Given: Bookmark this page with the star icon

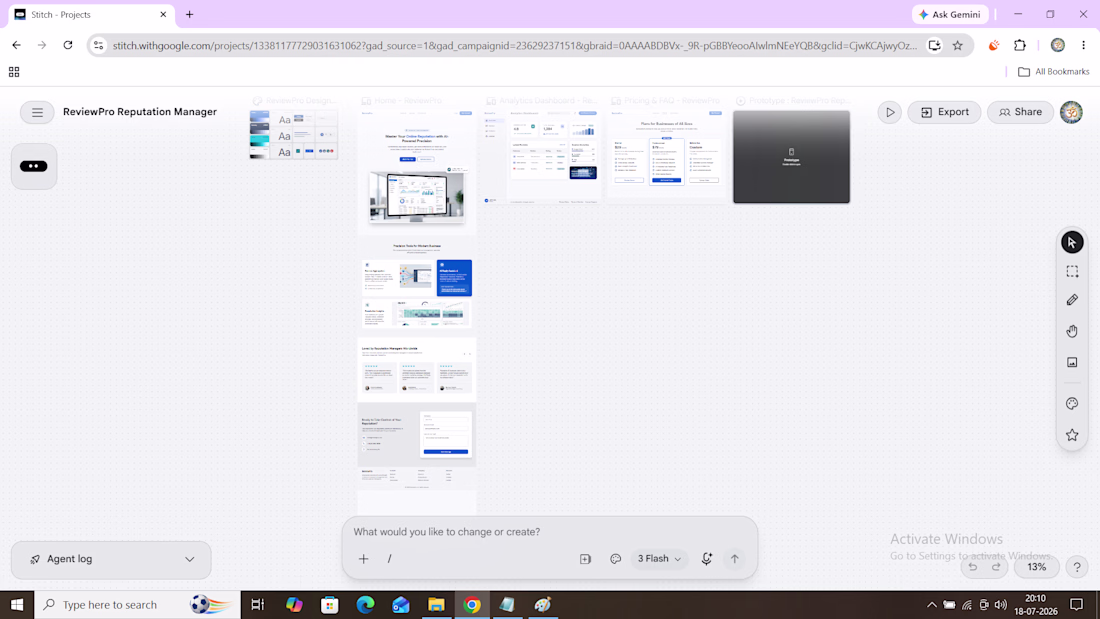Looking at the screenshot, I should 958,46.
